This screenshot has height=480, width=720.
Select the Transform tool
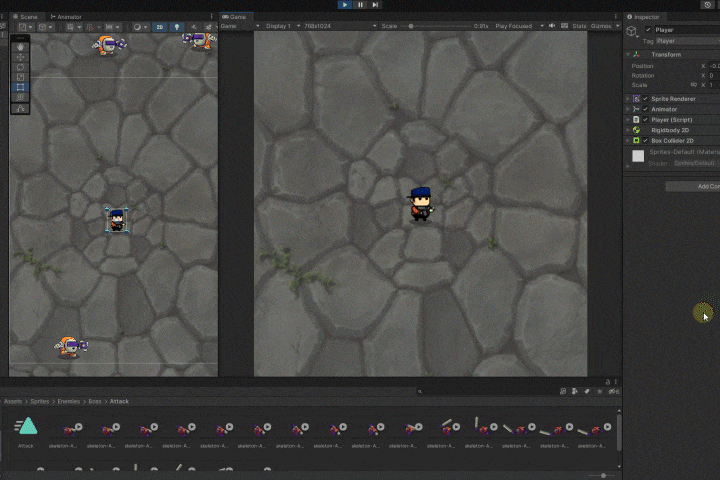pyautogui.click(x=20, y=97)
